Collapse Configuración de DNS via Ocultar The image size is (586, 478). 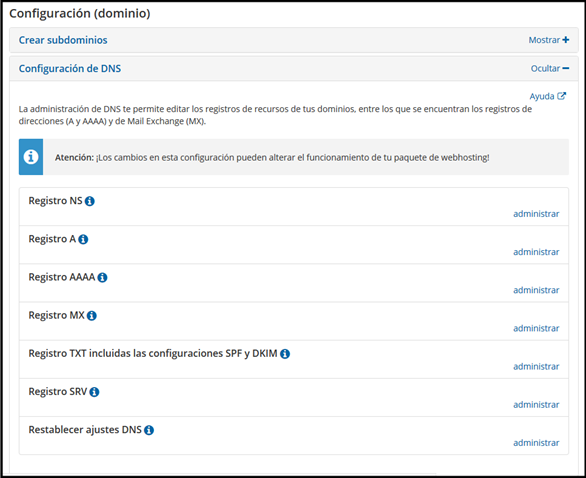(x=550, y=68)
